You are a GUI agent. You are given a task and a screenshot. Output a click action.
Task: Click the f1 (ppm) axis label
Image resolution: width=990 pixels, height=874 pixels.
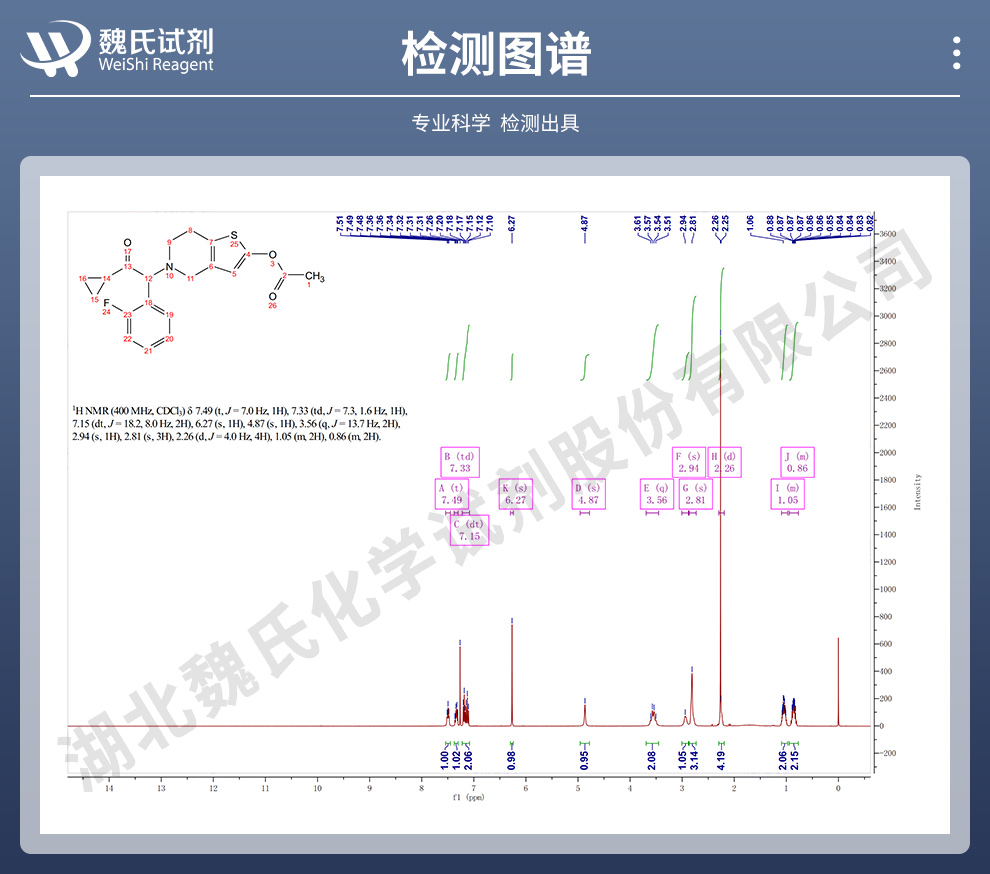468,798
